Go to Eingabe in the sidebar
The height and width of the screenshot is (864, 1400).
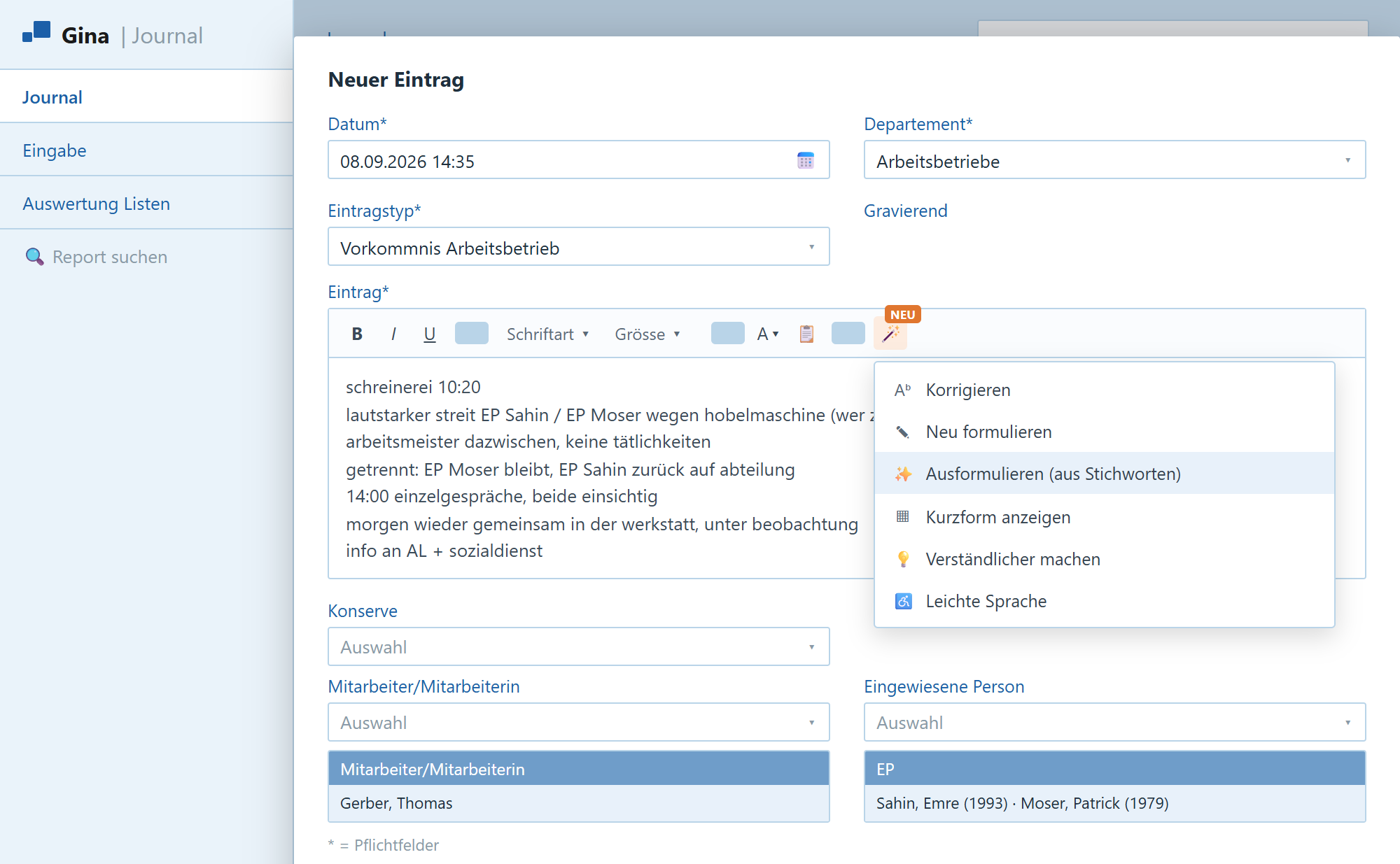click(x=146, y=150)
